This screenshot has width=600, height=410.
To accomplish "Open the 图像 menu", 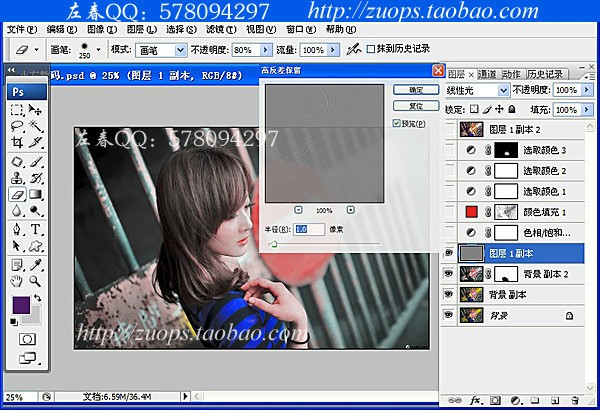I will 102,29.
